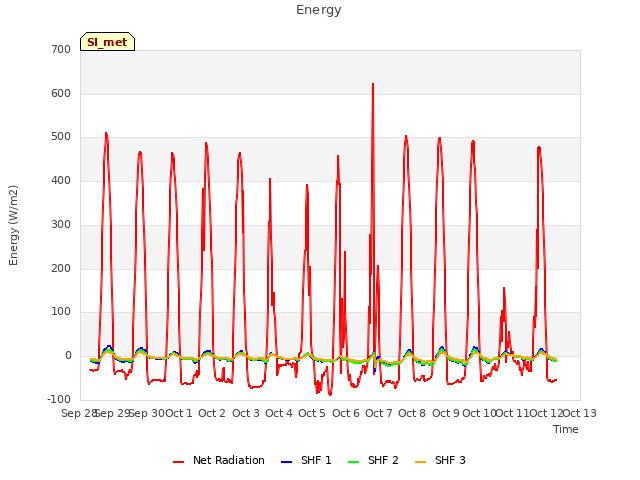Click the Sep 28 x-axis tick label
This screenshot has height=480, width=640.
(x=78, y=413)
